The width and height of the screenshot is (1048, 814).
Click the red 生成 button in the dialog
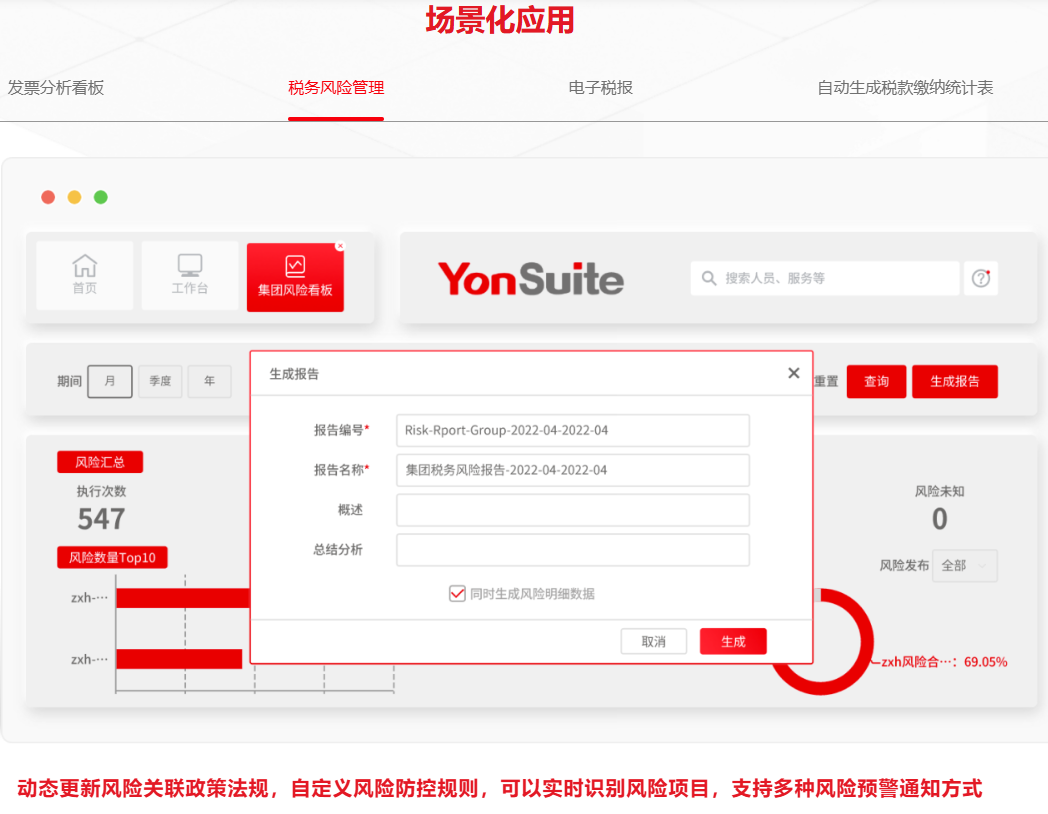pyautogui.click(x=733, y=641)
